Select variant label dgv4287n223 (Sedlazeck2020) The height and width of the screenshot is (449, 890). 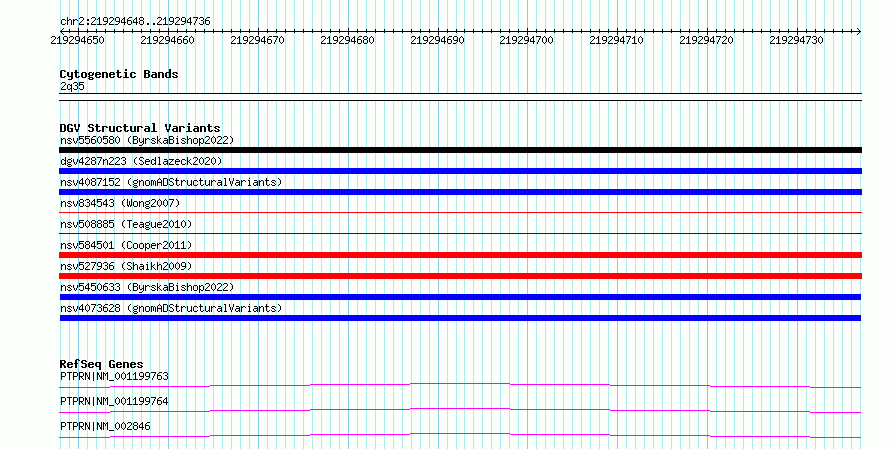[x=141, y=161]
